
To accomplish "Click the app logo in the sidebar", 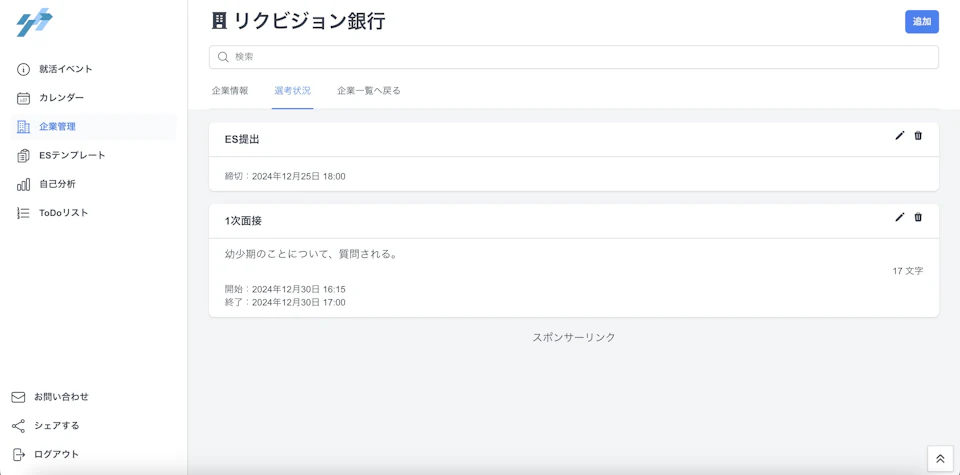I will point(34,22).
